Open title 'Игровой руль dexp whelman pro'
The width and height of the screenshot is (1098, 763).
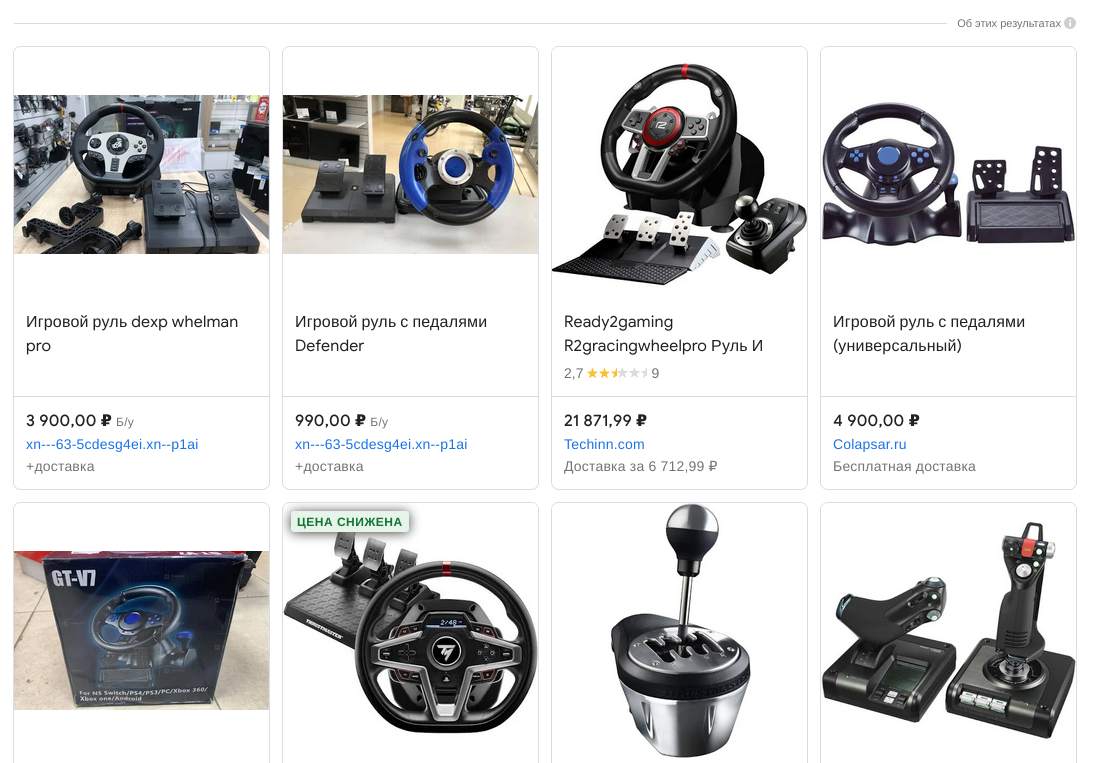pyautogui.click(x=132, y=333)
